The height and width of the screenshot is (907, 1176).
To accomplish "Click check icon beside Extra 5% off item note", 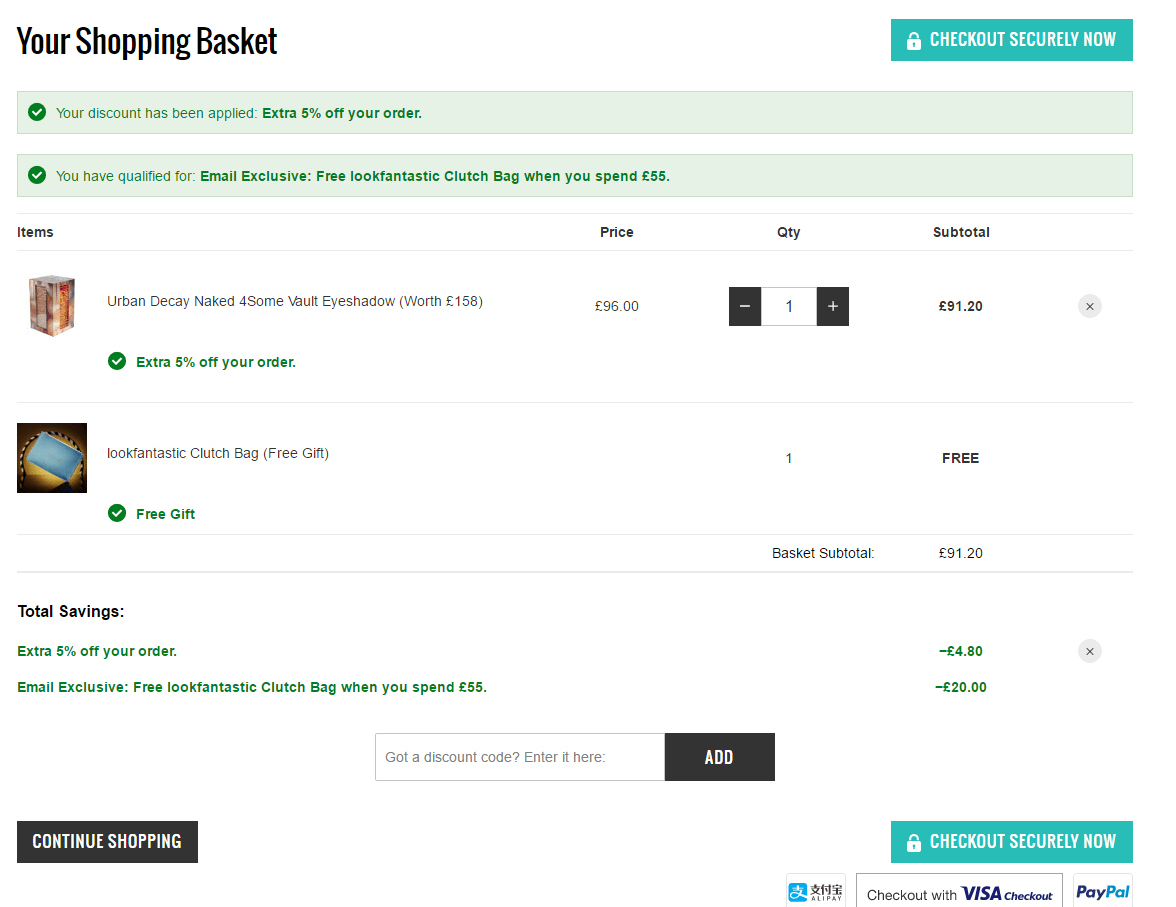I will (117, 362).
